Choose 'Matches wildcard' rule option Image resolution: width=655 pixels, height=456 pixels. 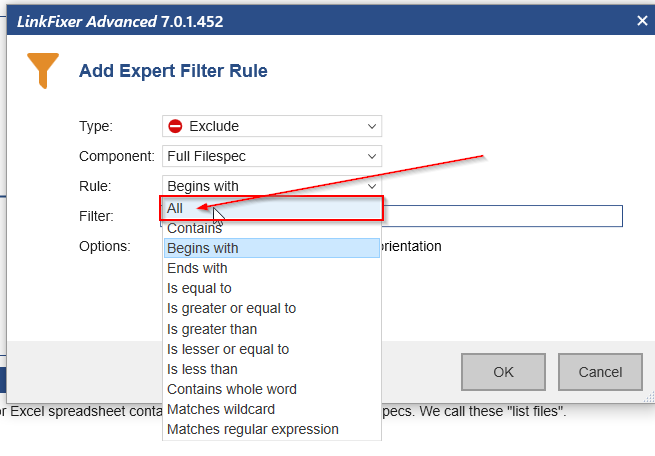pyautogui.click(x=272, y=409)
